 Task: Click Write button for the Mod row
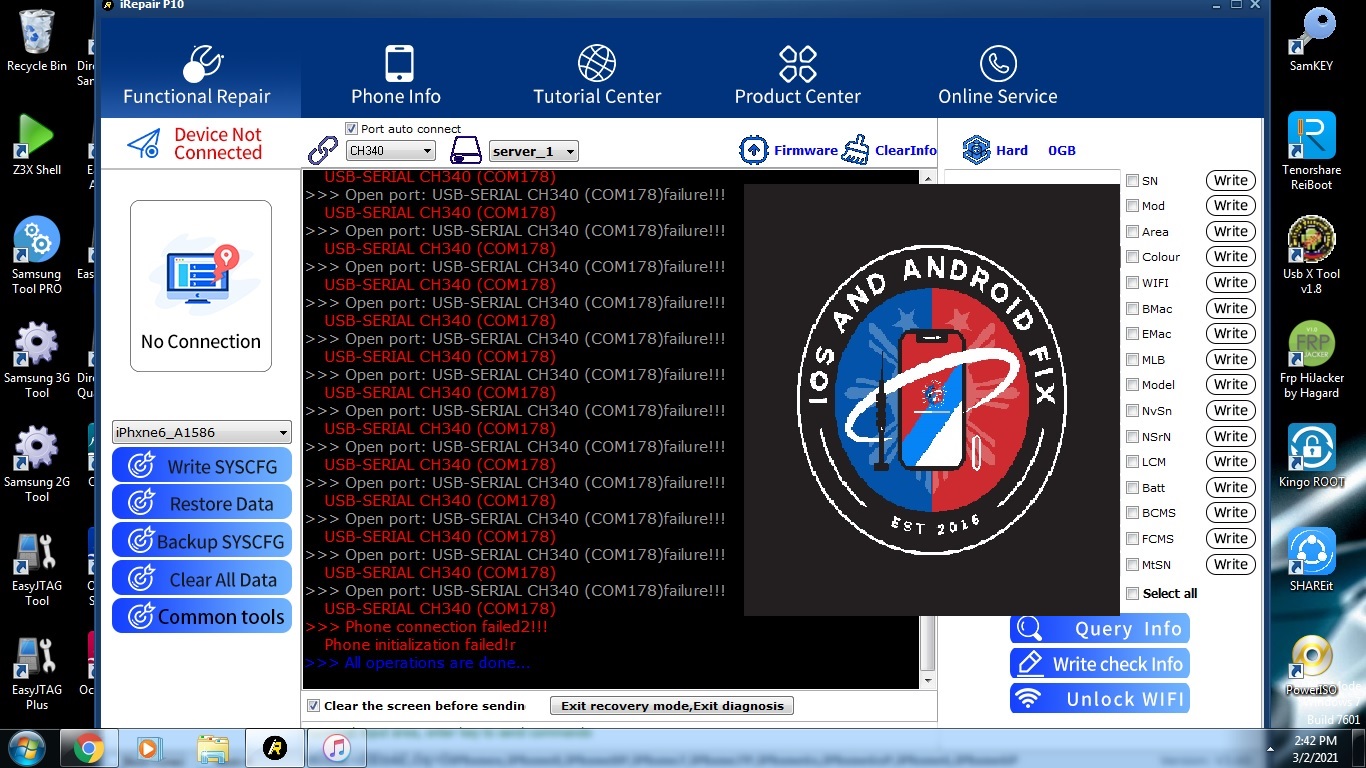(x=1231, y=206)
